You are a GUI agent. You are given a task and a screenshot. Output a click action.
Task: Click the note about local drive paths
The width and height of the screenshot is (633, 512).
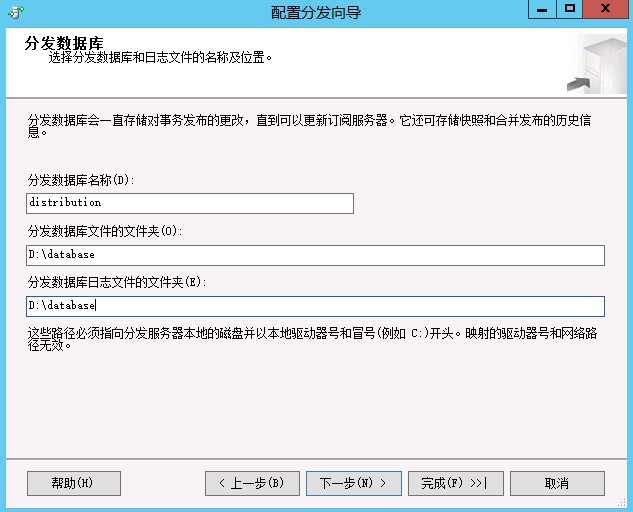[312, 340]
